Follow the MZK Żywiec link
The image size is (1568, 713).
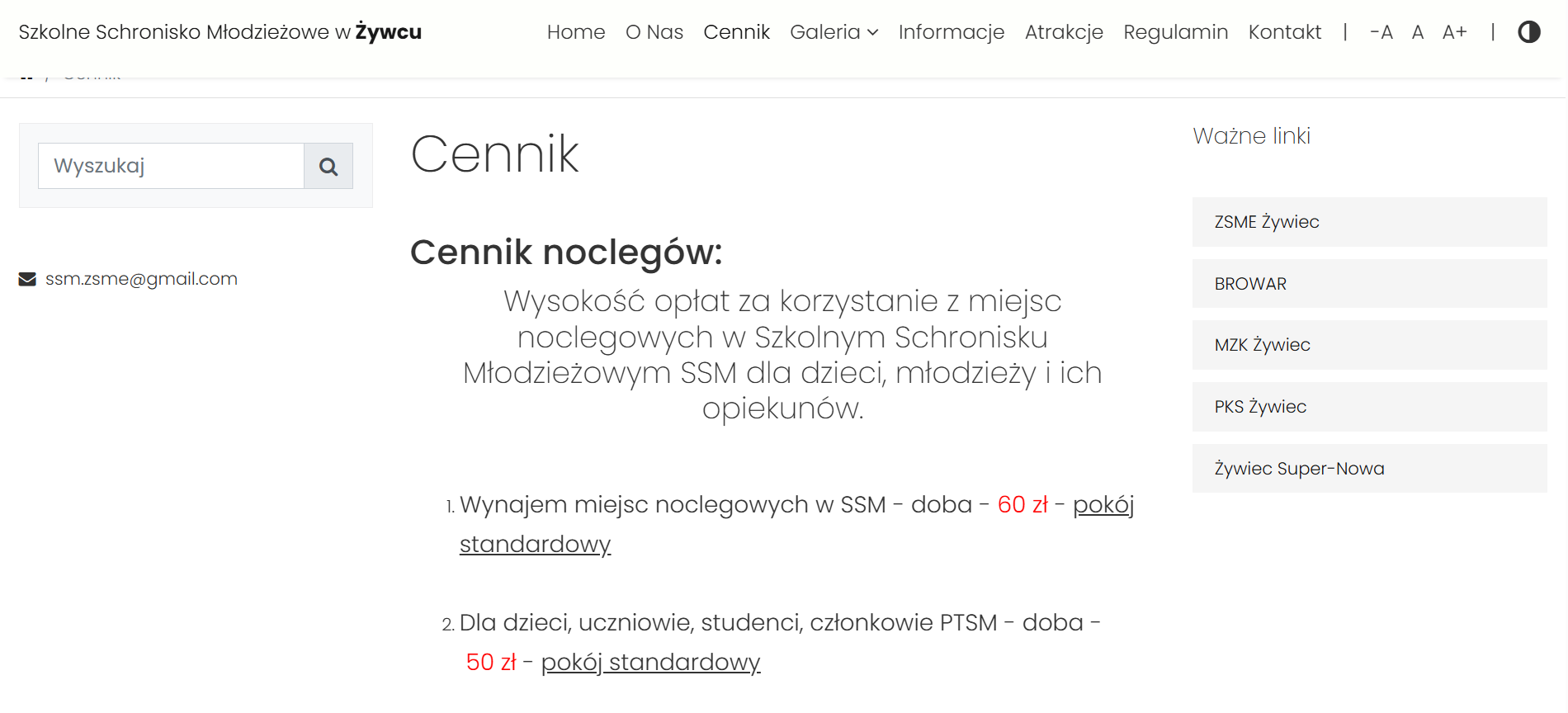1262,345
